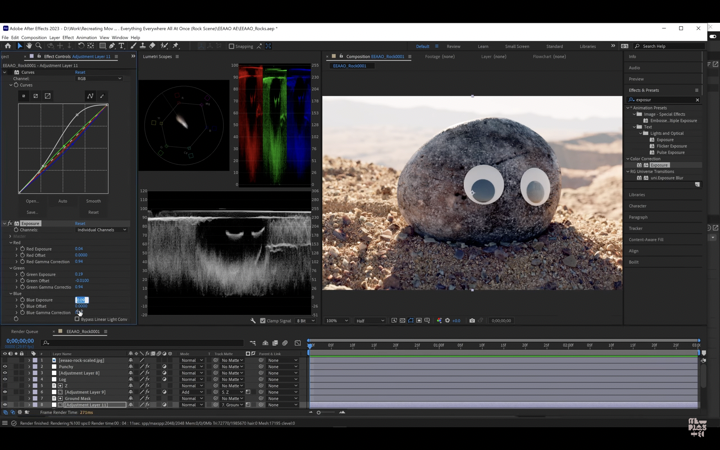Toggle the Clamp Signal checkbox

[x=263, y=321]
